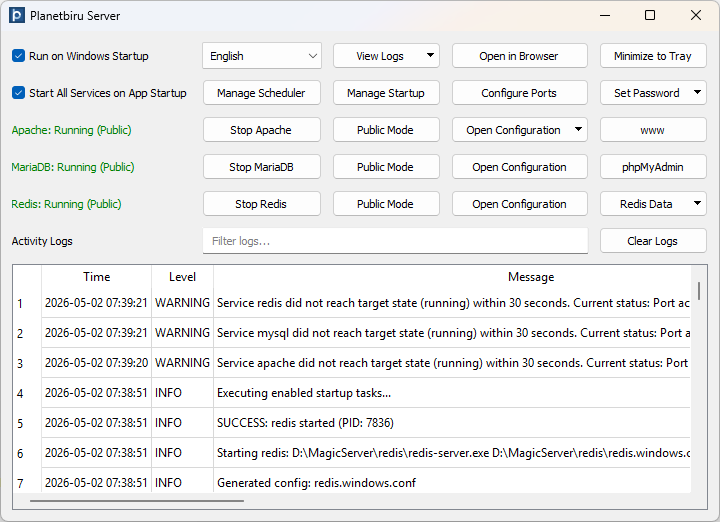The height and width of the screenshot is (522, 720).
Task: Click the Clear Logs button
Action: tap(652, 241)
